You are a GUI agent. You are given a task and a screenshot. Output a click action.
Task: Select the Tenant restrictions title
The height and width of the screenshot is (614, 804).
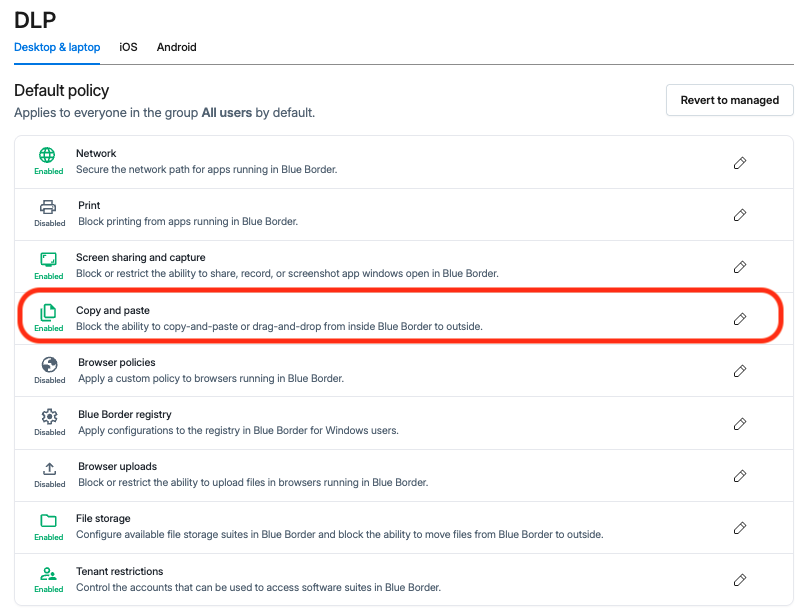coord(119,571)
